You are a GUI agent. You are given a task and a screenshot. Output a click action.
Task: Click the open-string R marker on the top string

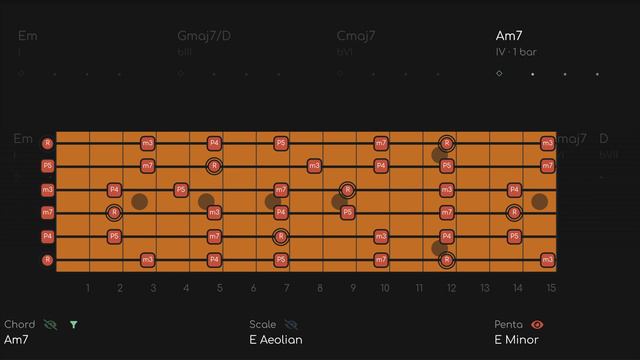(47, 143)
